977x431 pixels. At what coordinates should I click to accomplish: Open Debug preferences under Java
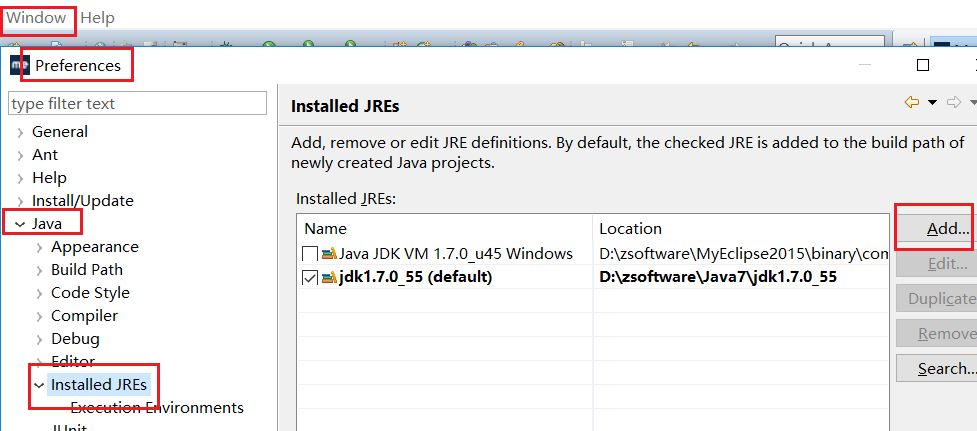point(75,339)
